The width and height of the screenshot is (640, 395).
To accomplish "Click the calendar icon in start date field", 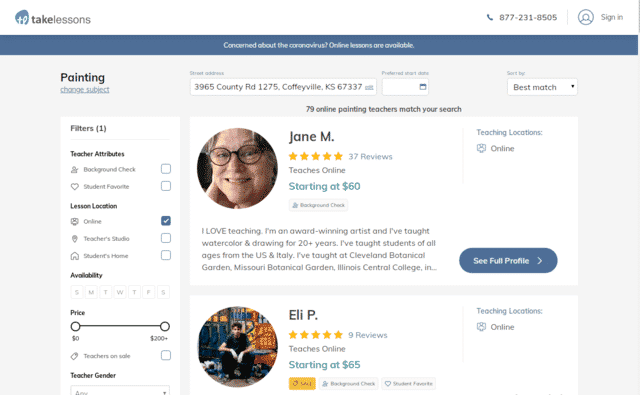I will point(422,87).
